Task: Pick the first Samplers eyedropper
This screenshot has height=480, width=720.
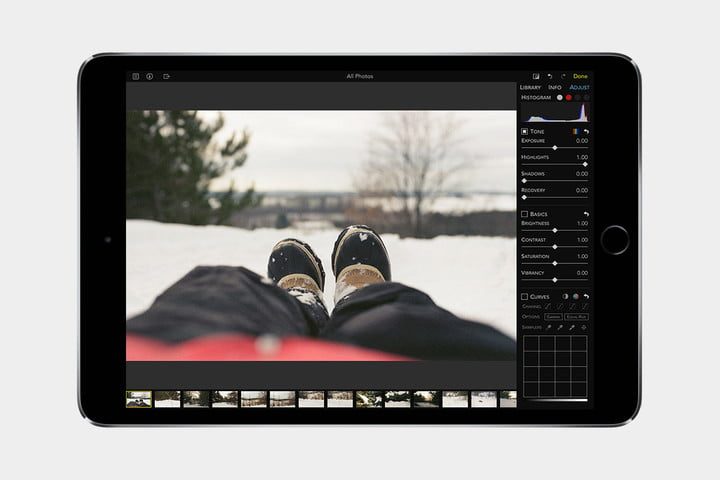Action: (x=548, y=328)
